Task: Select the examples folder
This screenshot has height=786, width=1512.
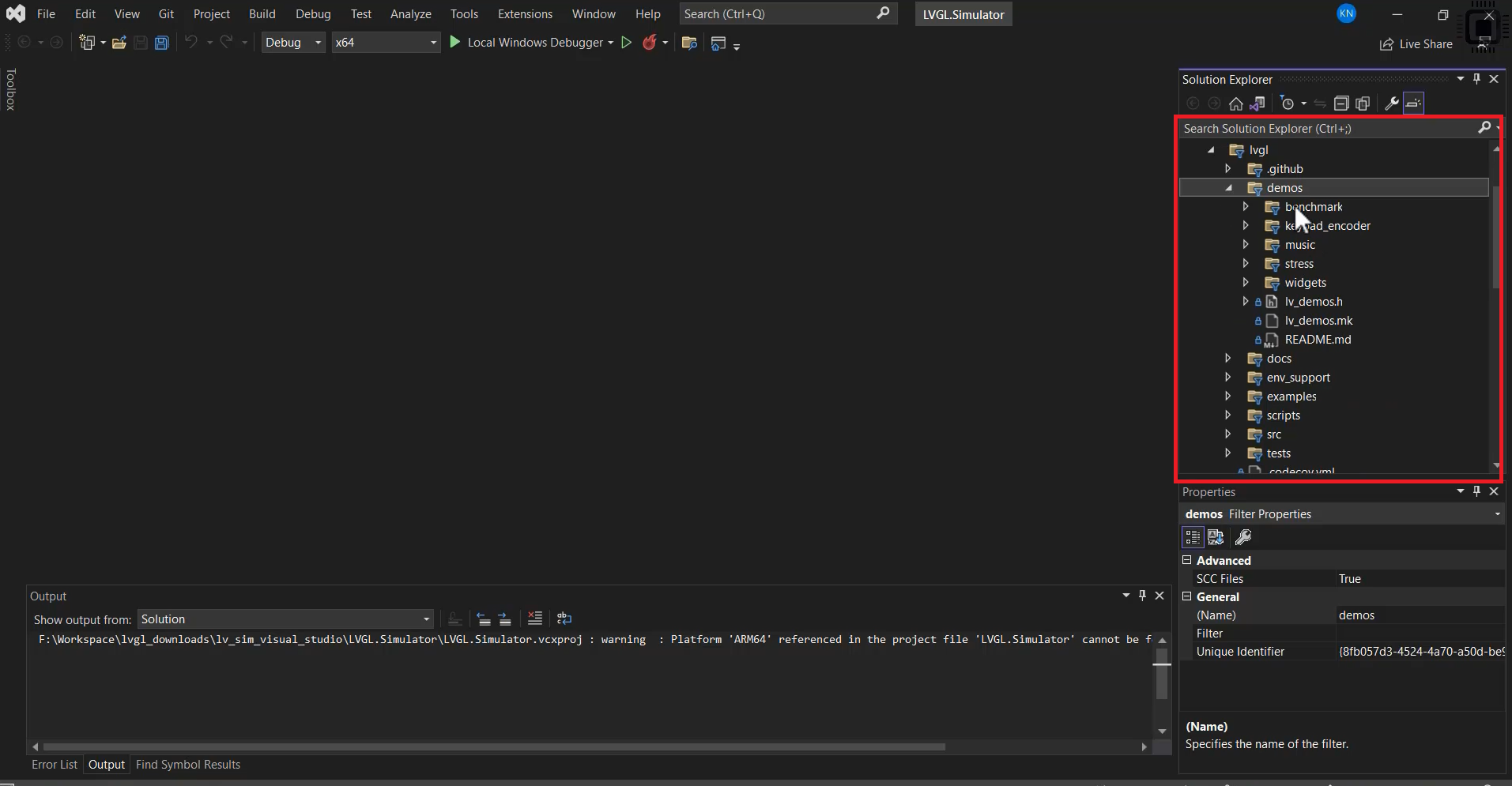Action: click(x=1291, y=397)
